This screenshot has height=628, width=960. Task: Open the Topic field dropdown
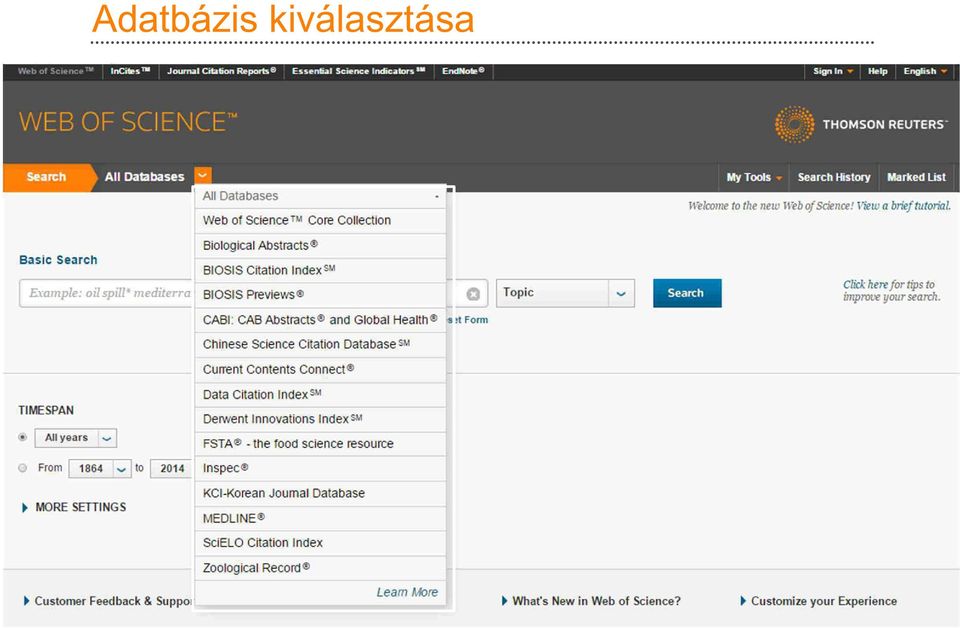point(565,293)
